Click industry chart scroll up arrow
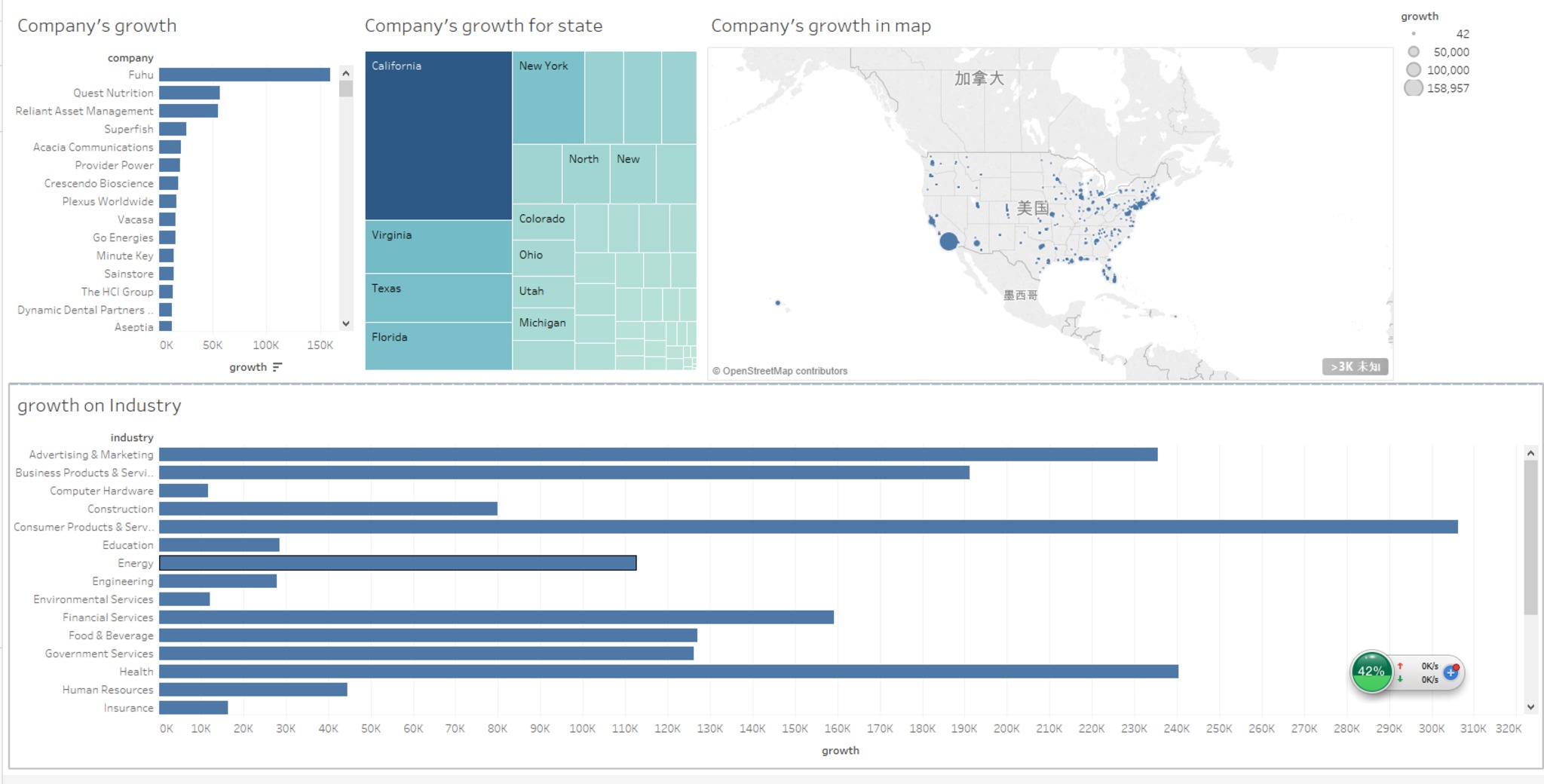Viewport: 1544px width, 784px height. click(x=1530, y=453)
